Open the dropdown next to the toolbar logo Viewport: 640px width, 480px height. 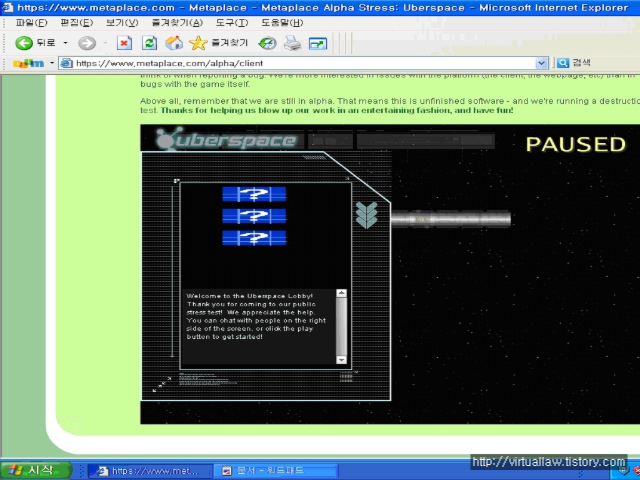[x=52, y=63]
